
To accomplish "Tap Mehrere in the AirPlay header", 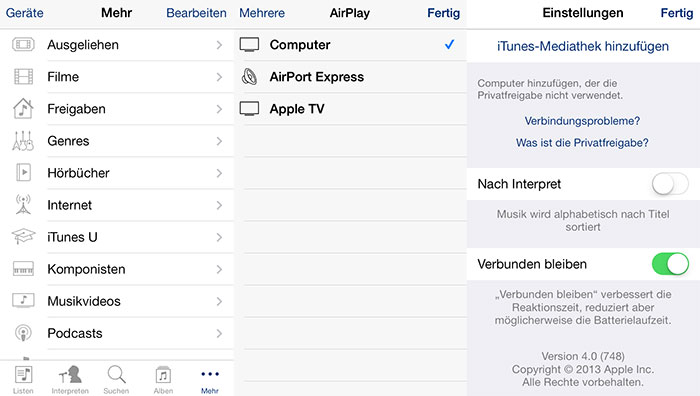I will click(262, 13).
